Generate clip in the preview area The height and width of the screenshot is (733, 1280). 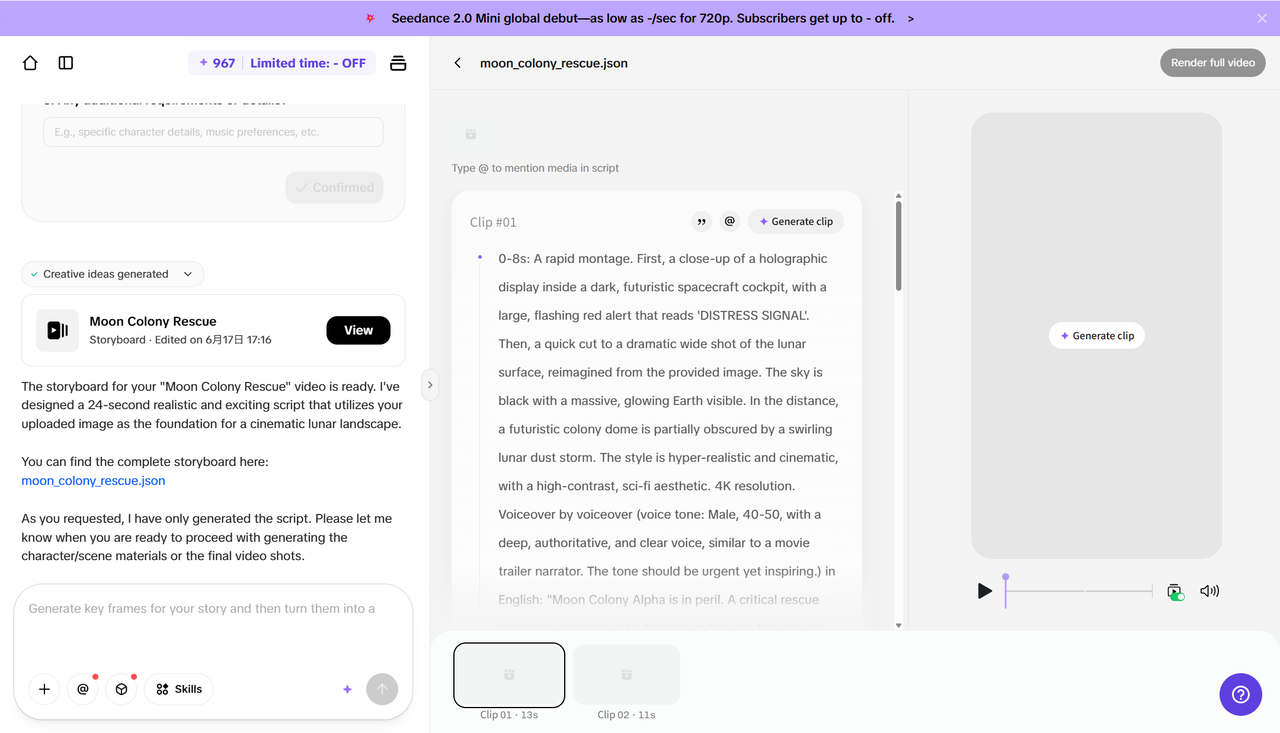[x=1097, y=336]
